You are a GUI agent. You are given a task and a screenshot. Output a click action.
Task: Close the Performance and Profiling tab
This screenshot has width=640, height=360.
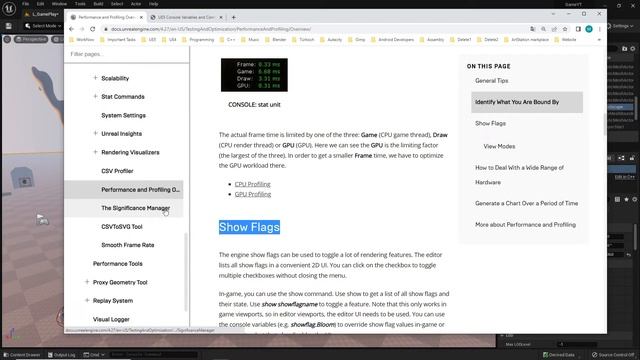pyautogui.click(x=141, y=17)
